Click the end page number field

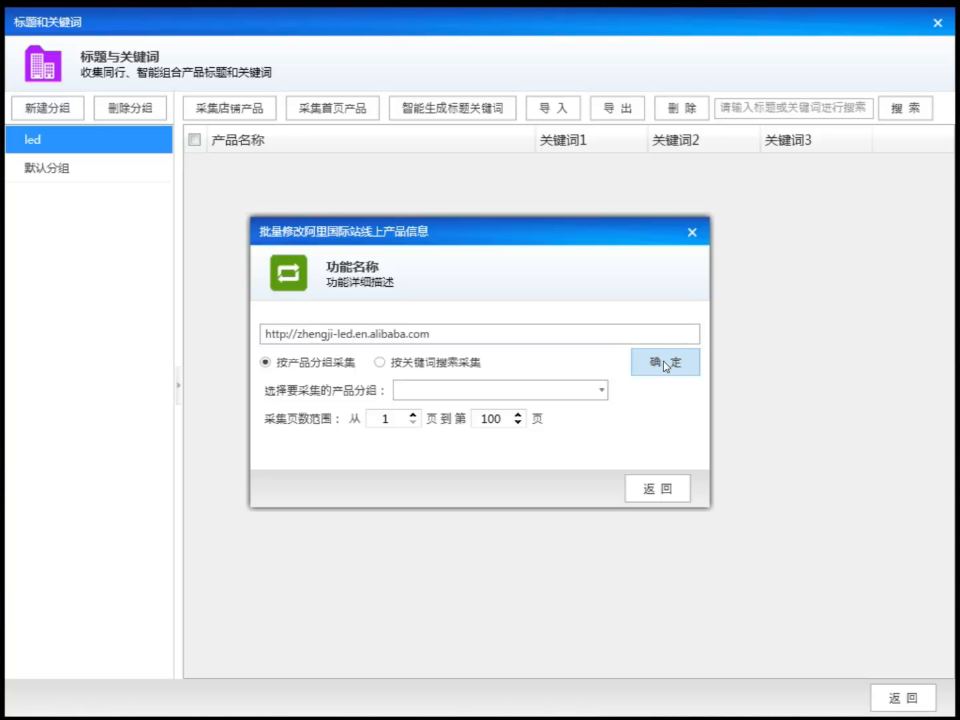[492, 419]
